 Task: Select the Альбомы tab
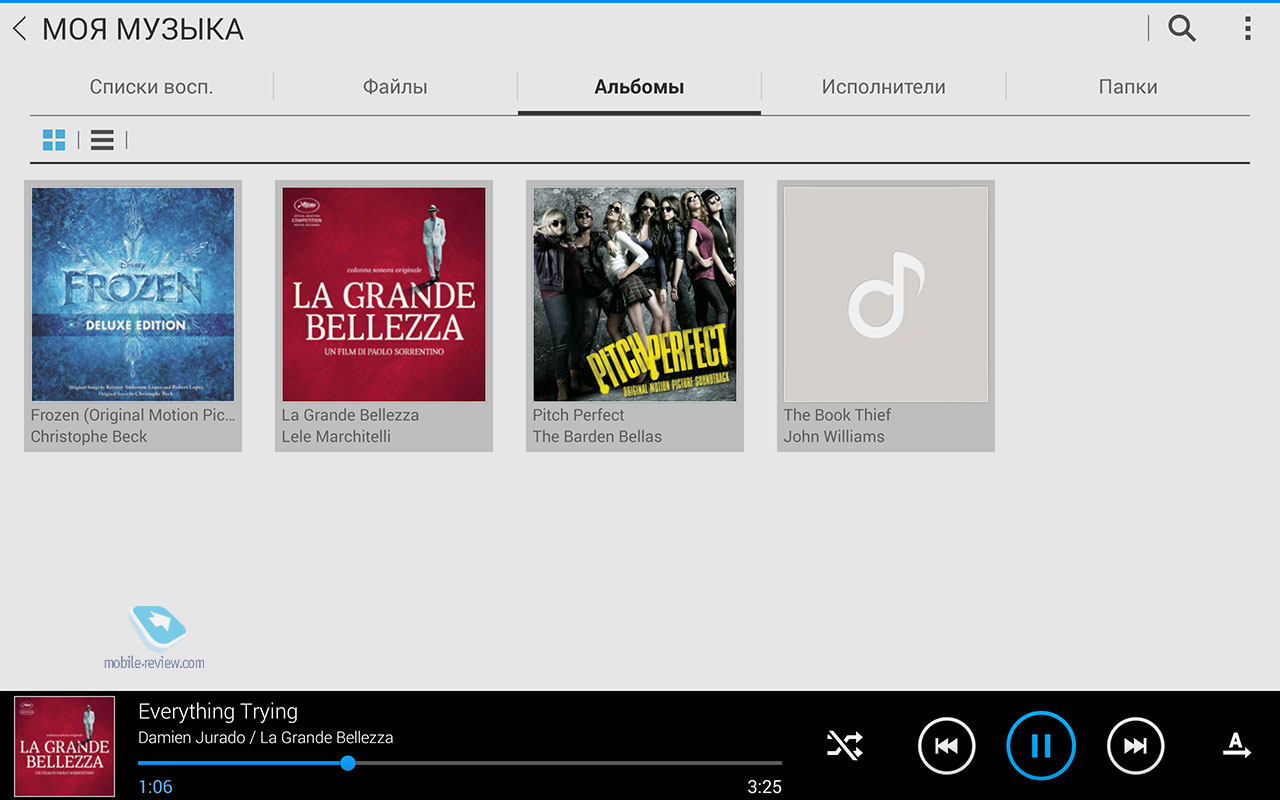[639, 87]
